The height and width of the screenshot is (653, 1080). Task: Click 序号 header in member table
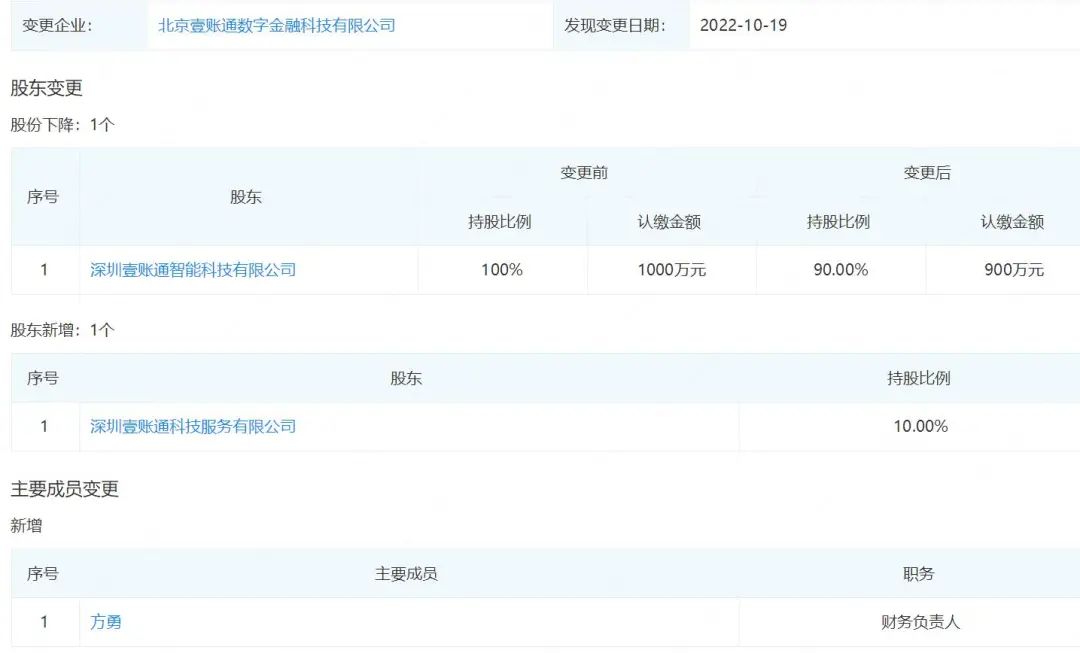(x=43, y=574)
